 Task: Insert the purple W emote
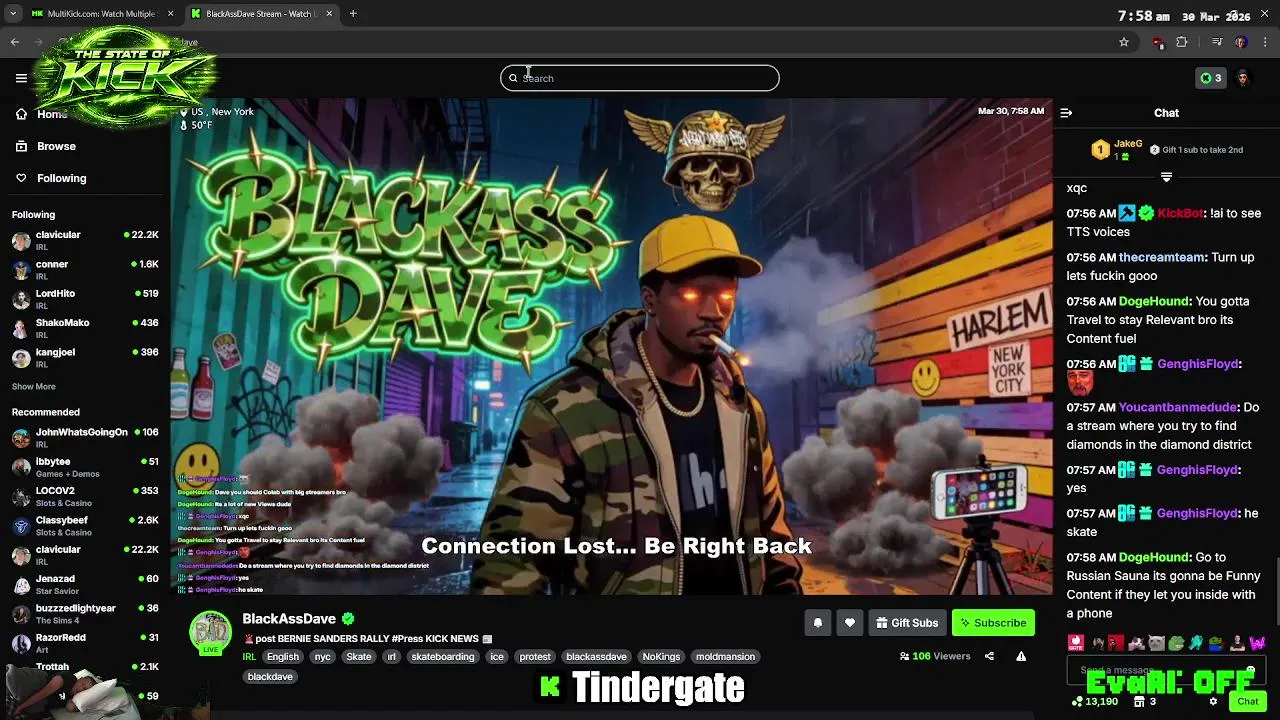click(x=1257, y=643)
